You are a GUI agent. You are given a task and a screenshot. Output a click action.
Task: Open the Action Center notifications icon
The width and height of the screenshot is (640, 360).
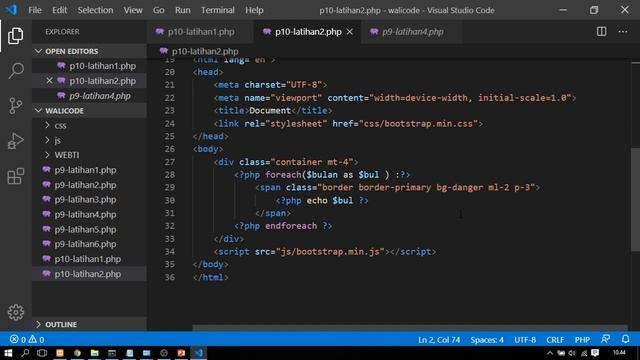tap(595, 353)
